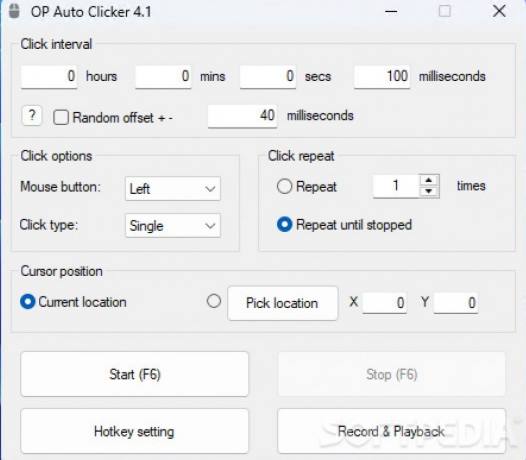Click the Pick location button
The width and height of the screenshot is (526, 460).
(x=282, y=303)
